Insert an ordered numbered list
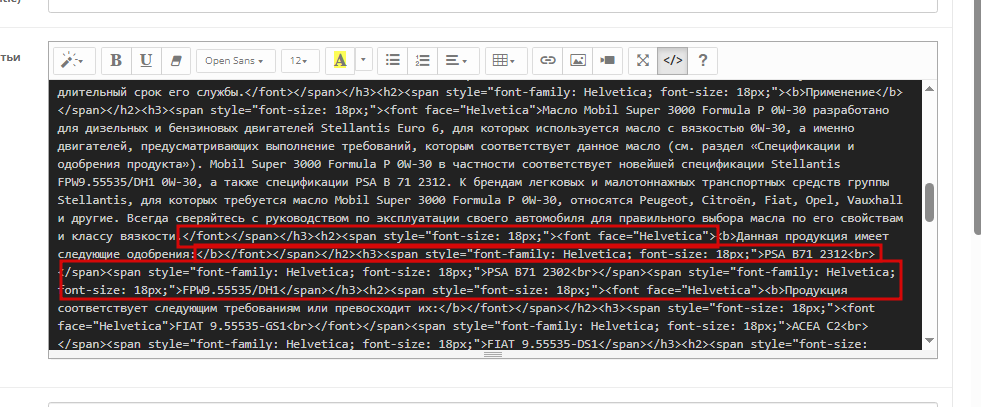 (422, 61)
